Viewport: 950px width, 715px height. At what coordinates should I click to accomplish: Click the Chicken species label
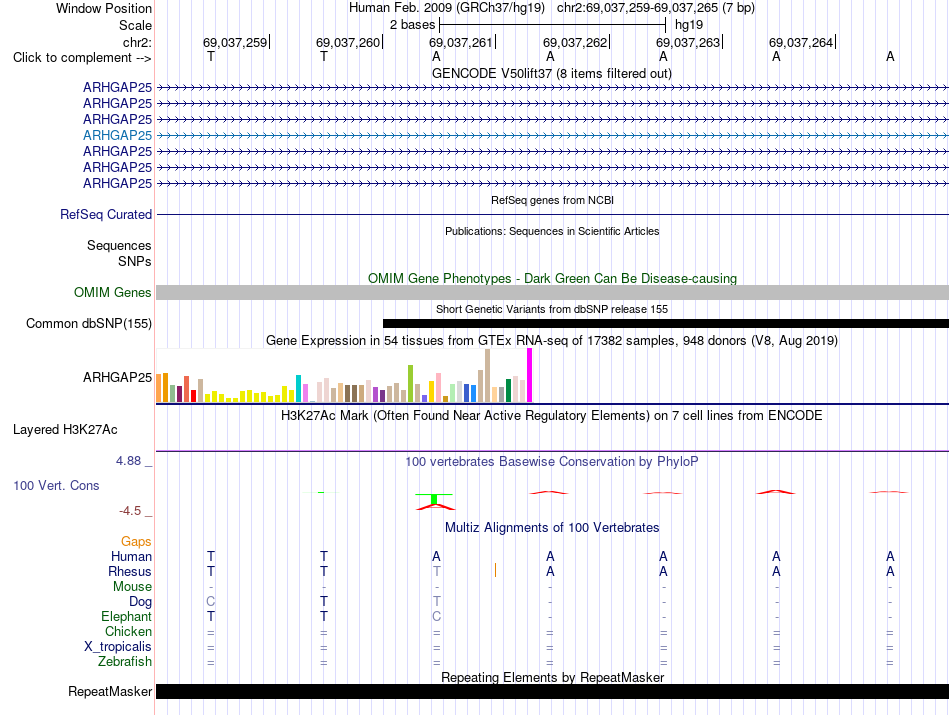click(x=128, y=631)
